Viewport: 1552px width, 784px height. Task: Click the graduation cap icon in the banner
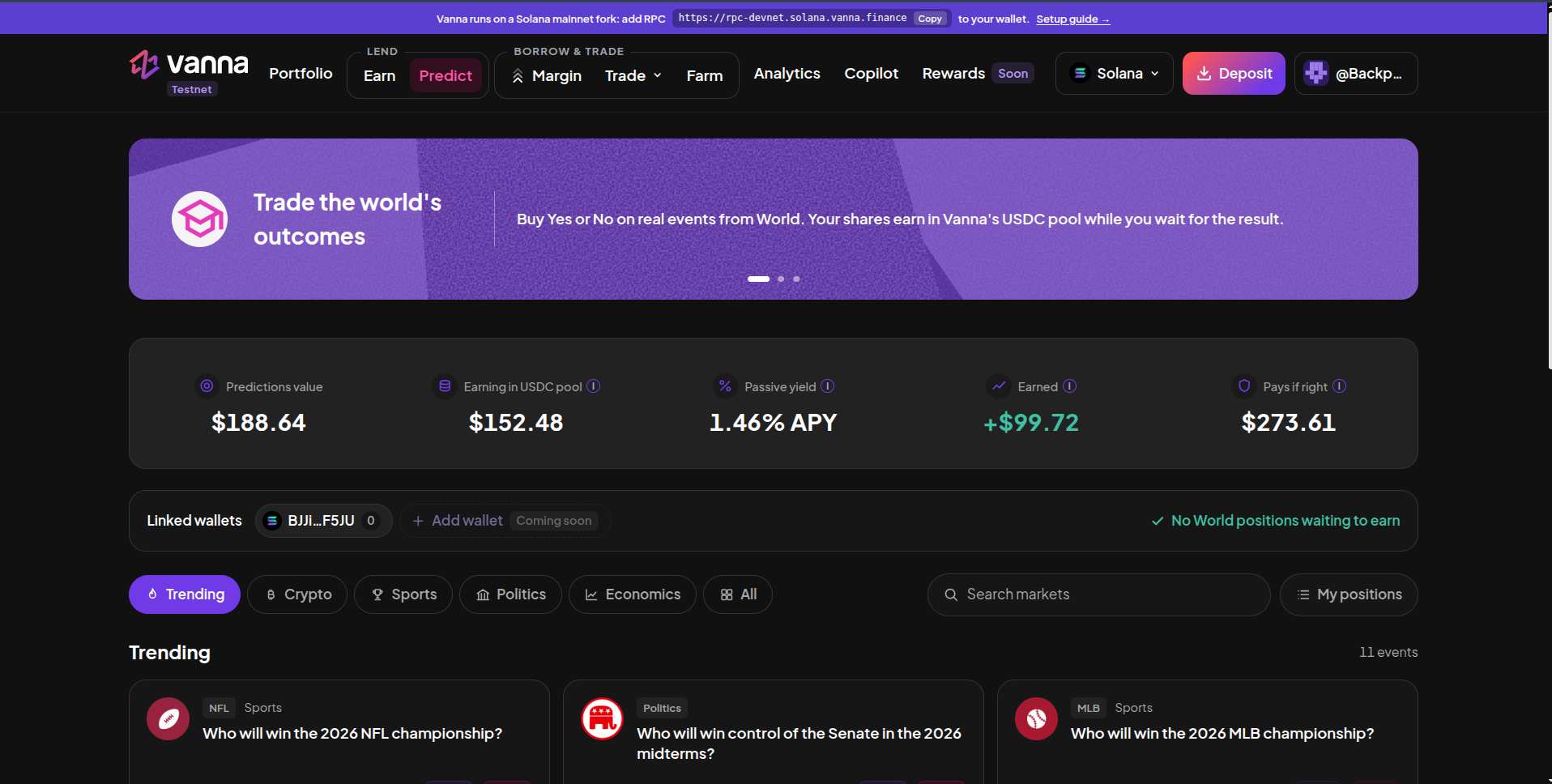pyautogui.click(x=200, y=219)
